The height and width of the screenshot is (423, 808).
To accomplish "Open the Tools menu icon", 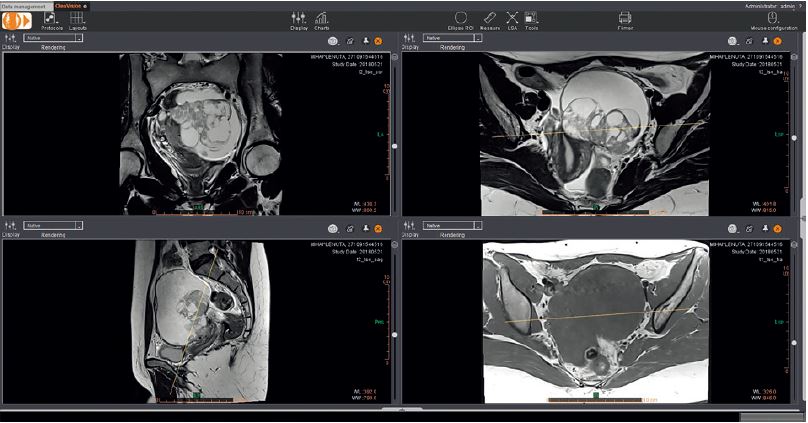I will pos(532,19).
